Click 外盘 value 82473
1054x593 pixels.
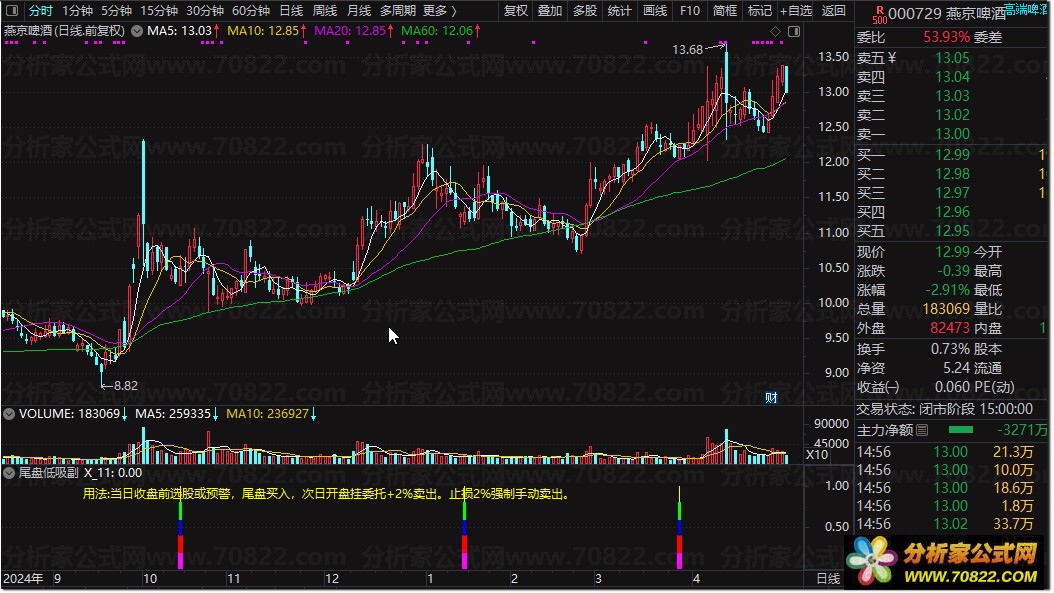(x=950, y=328)
